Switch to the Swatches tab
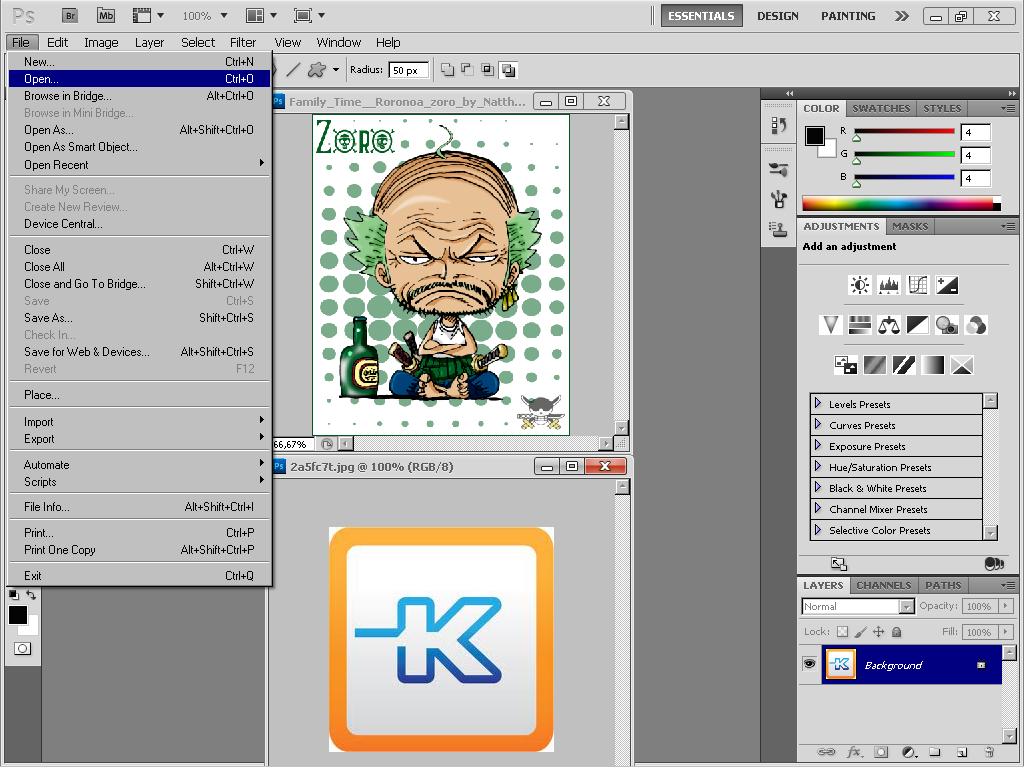This screenshot has height=768, width=1024. (880, 108)
